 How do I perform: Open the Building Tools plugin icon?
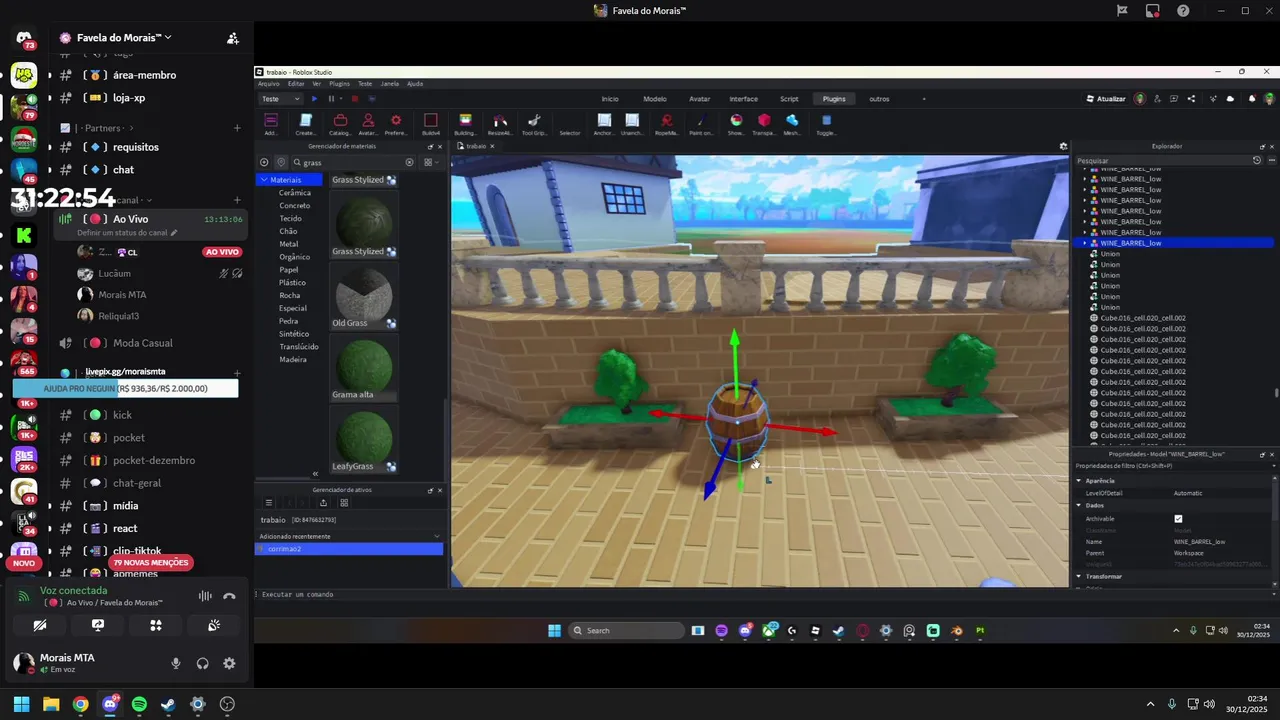click(465, 121)
